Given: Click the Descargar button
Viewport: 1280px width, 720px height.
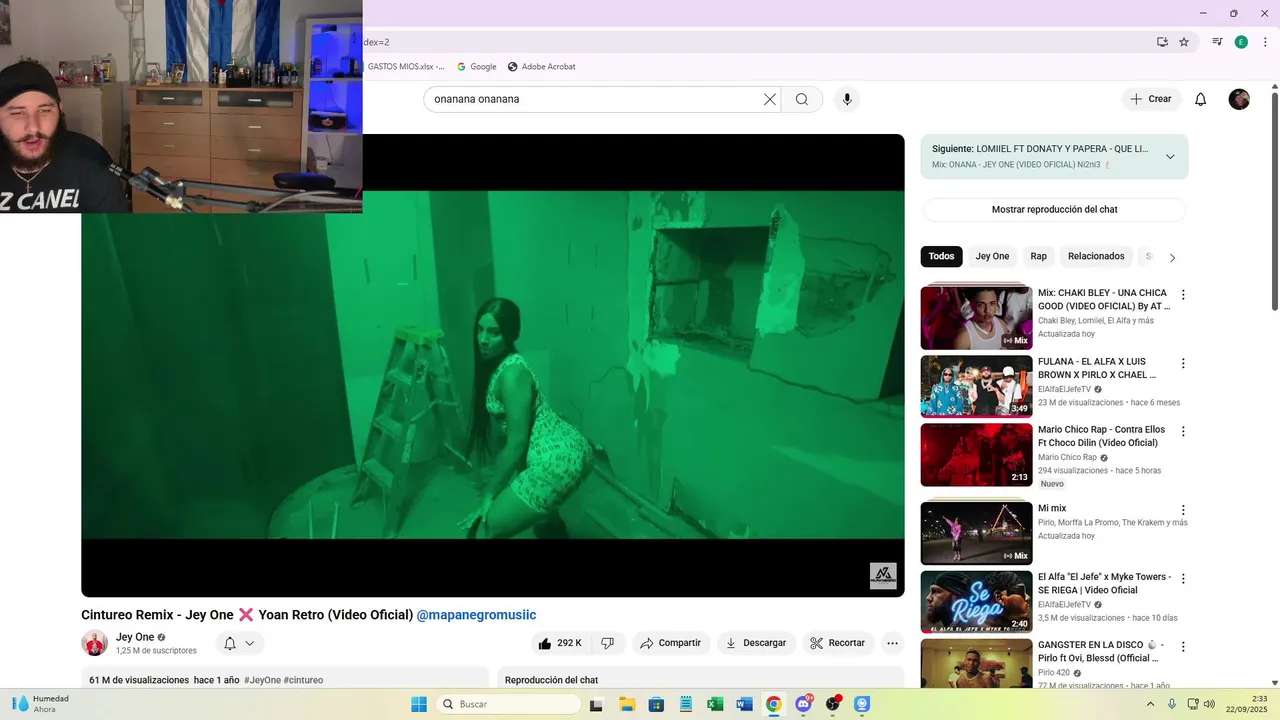Looking at the screenshot, I should coord(756,643).
